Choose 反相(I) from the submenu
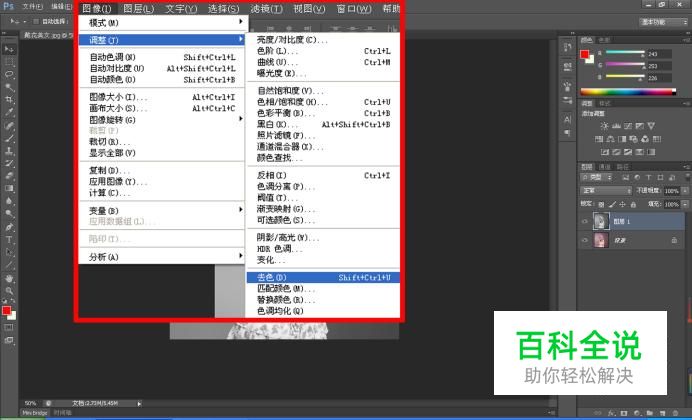 [x=323, y=176]
